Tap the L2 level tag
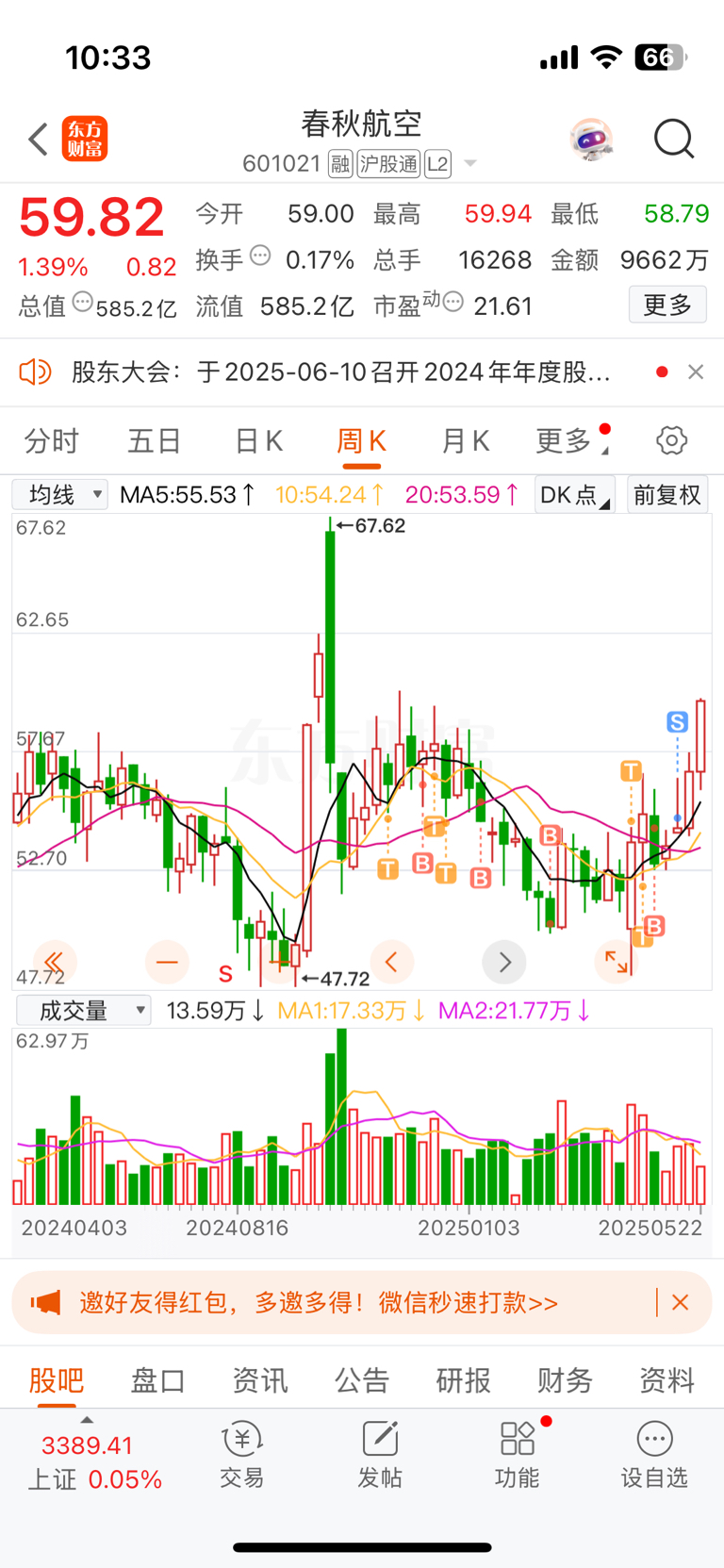The height and width of the screenshot is (1568, 724). [437, 164]
